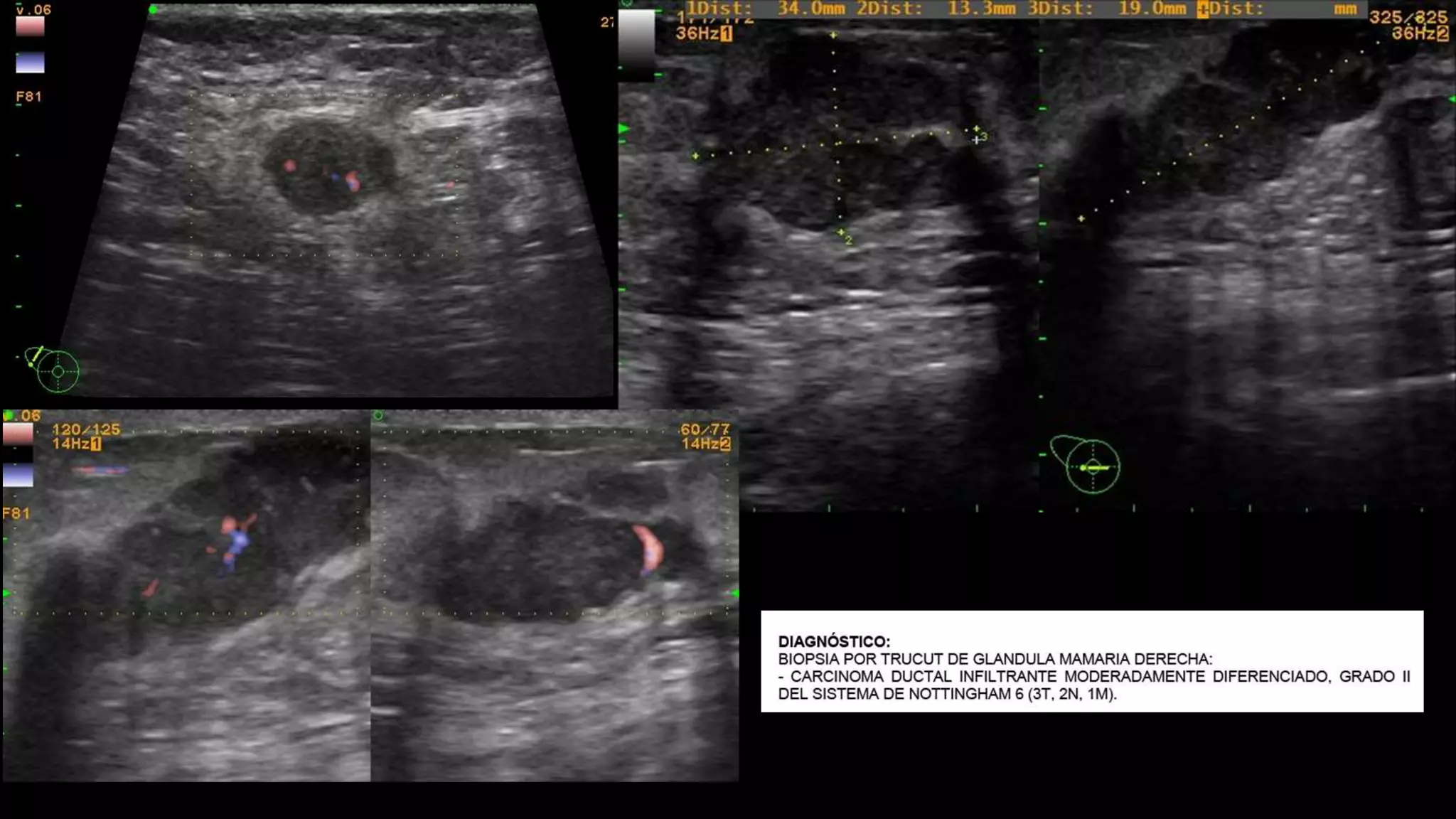Click the 325/325 frame counter

tap(1408, 17)
